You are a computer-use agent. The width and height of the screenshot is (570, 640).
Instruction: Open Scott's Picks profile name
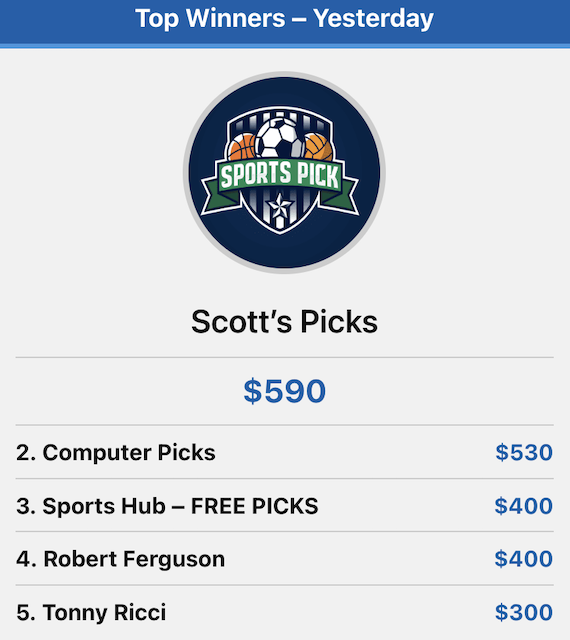point(285,322)
